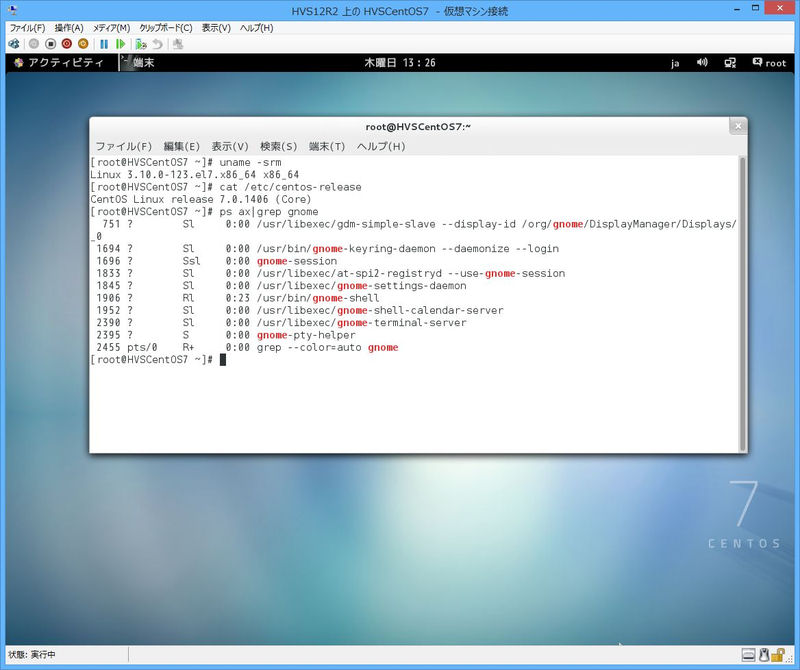Click the 'Linux 3.10.0-123.el7.x86_64' output line
The width and height of the screenshot is (800, 670).
click(194, 175)
